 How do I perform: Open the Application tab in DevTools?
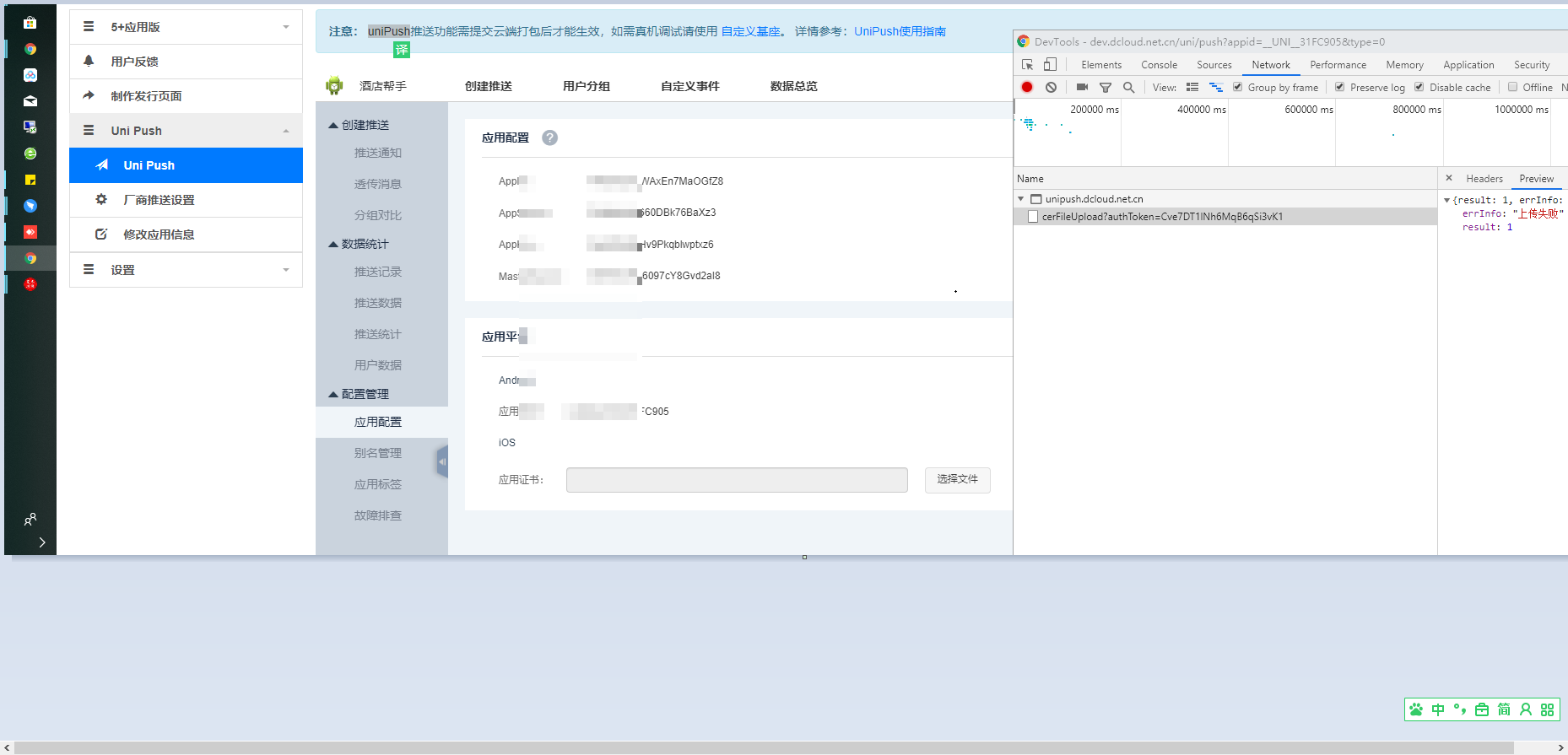click(x=1468, y=65)
